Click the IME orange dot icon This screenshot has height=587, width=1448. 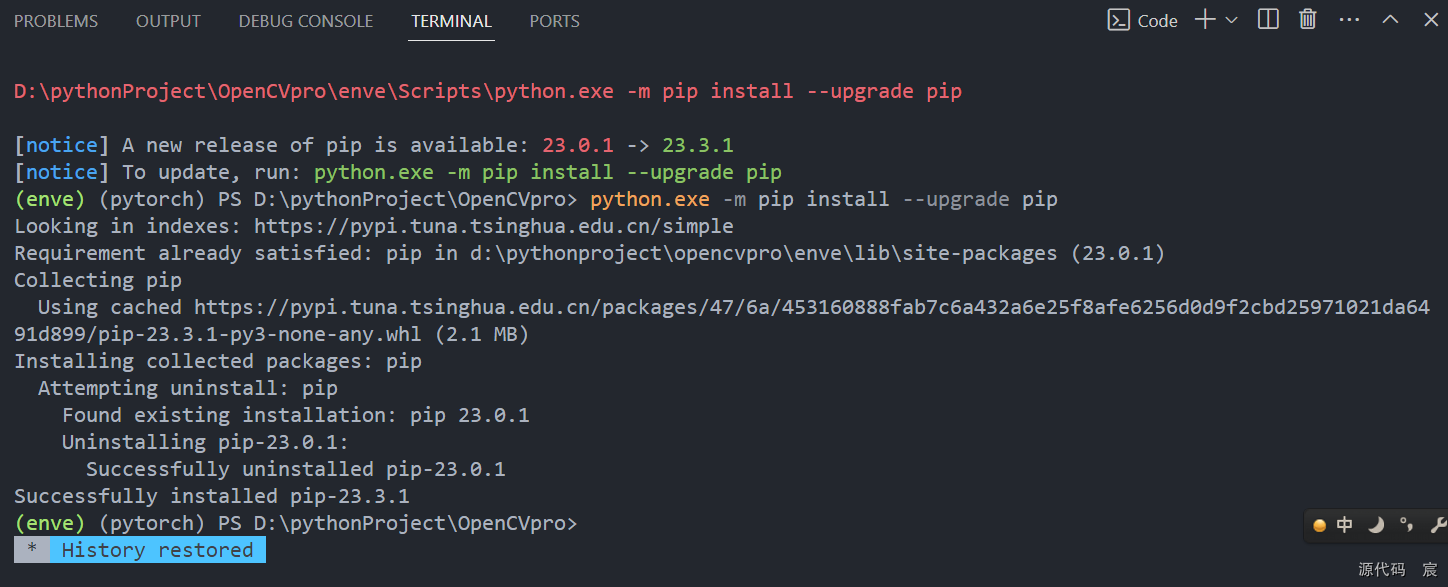[x=1319, y=525]
